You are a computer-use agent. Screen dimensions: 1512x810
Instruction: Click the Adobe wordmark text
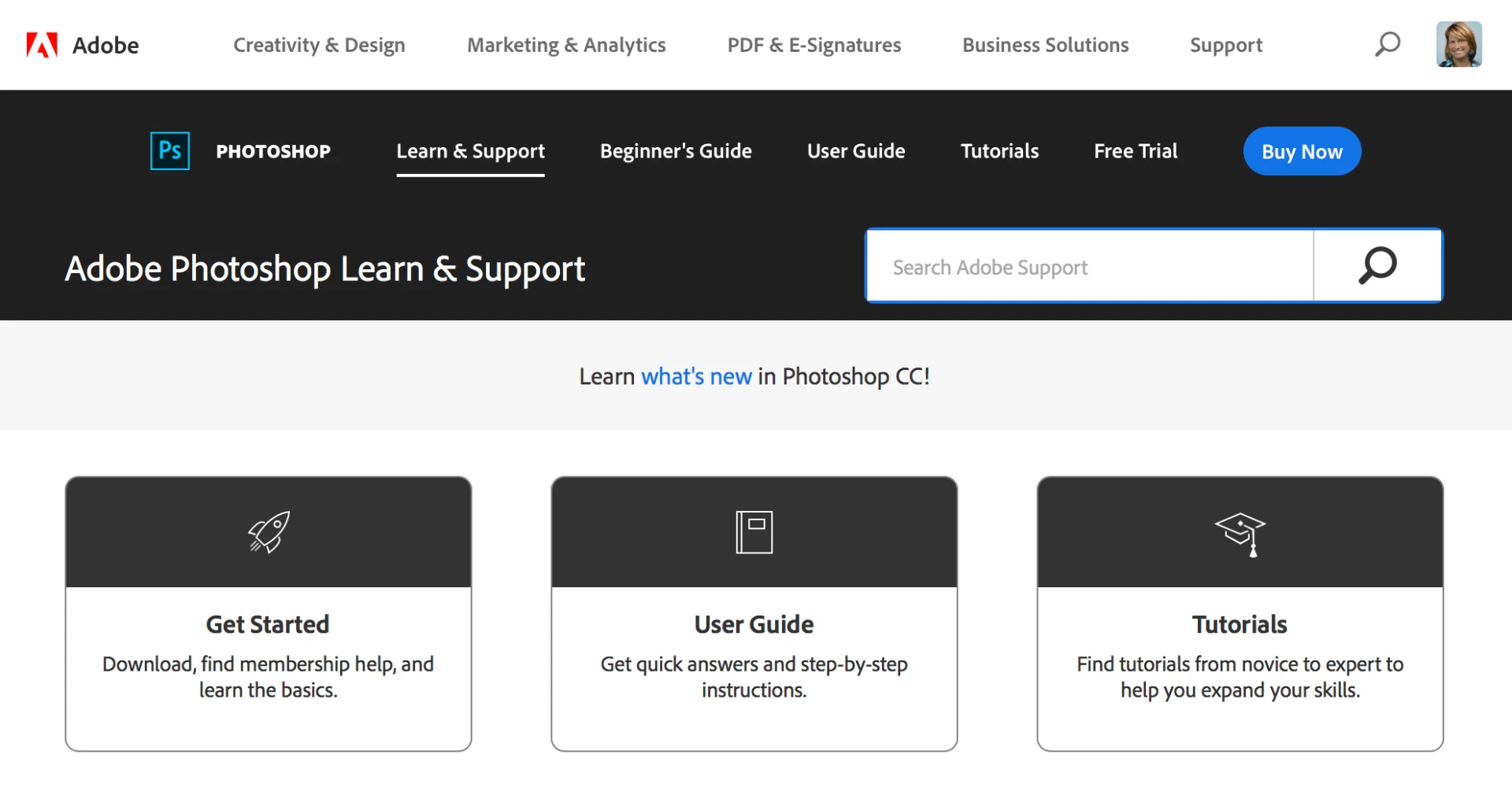pyautogui.click(x=106, y=46)
